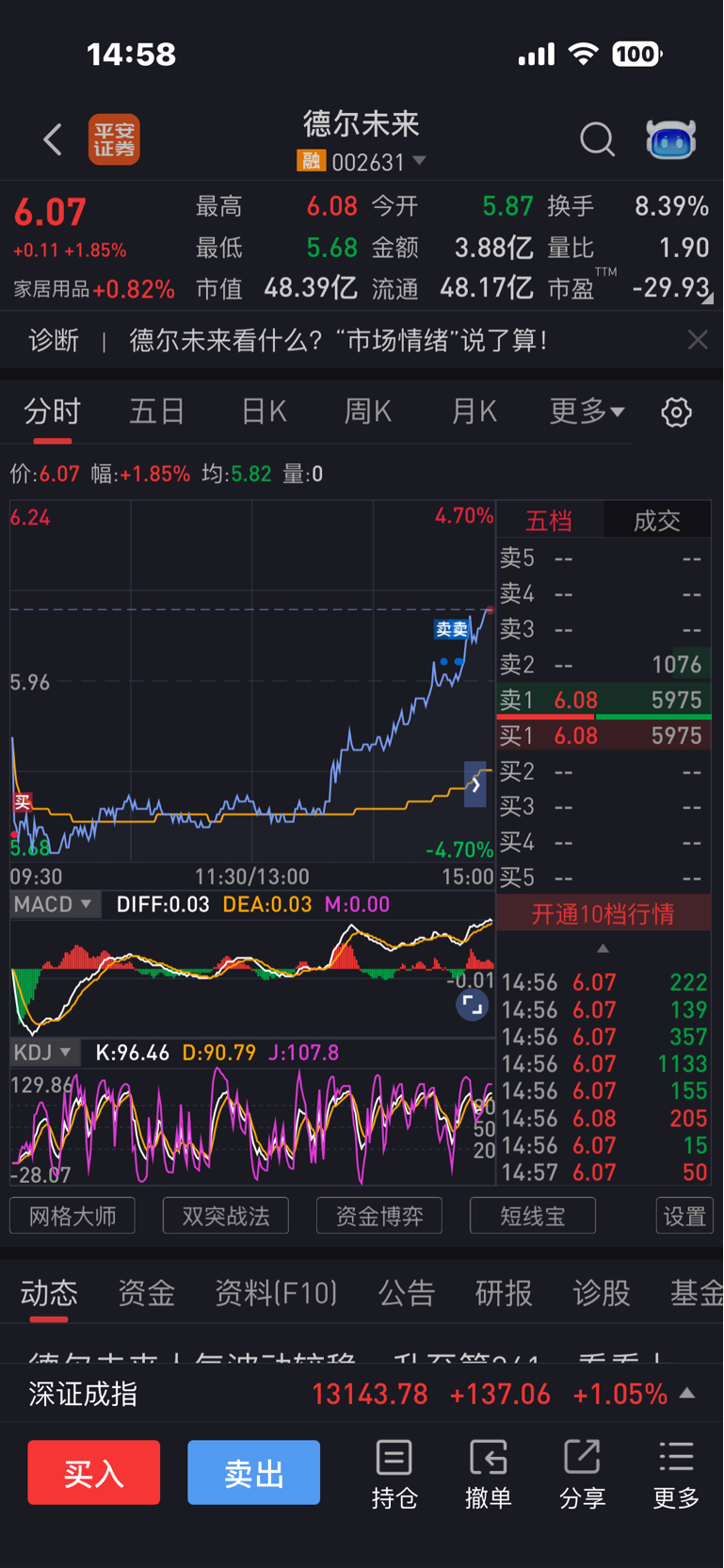724x1568 pixels.
Task: Expand quote details corner triangle
Action: [x=707, y=298]
